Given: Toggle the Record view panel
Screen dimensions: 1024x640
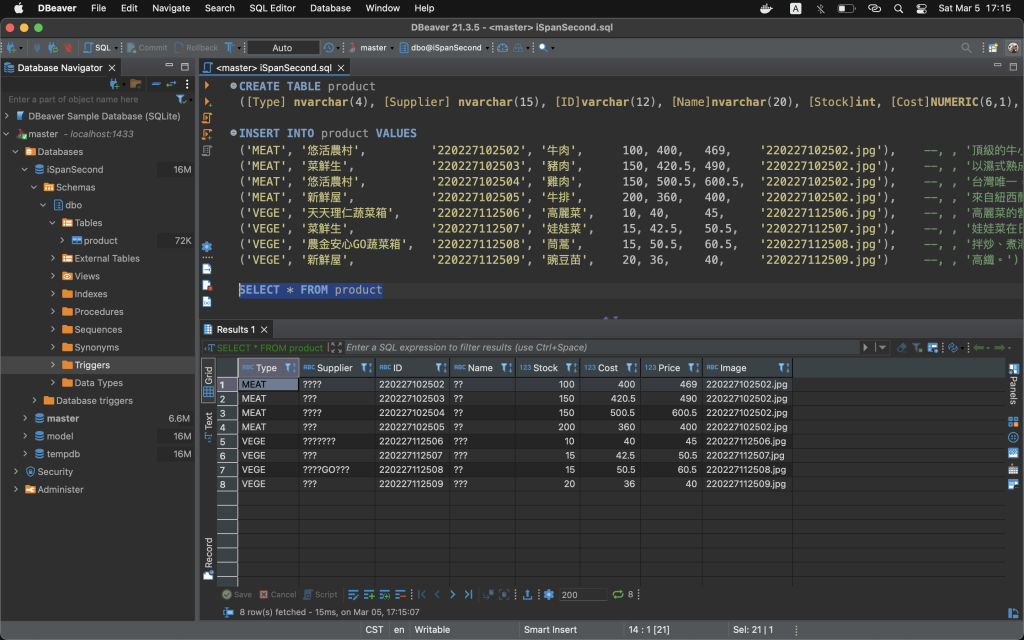Looking at the screenshot, I should tap(208, 558).
